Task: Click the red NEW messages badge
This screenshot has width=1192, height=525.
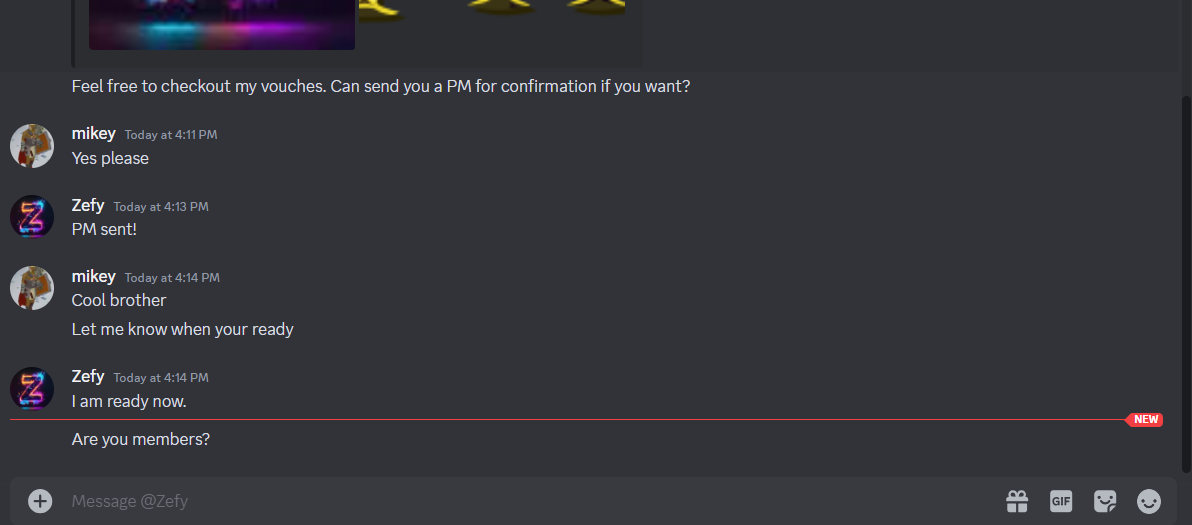Action: coord(1145,419)
